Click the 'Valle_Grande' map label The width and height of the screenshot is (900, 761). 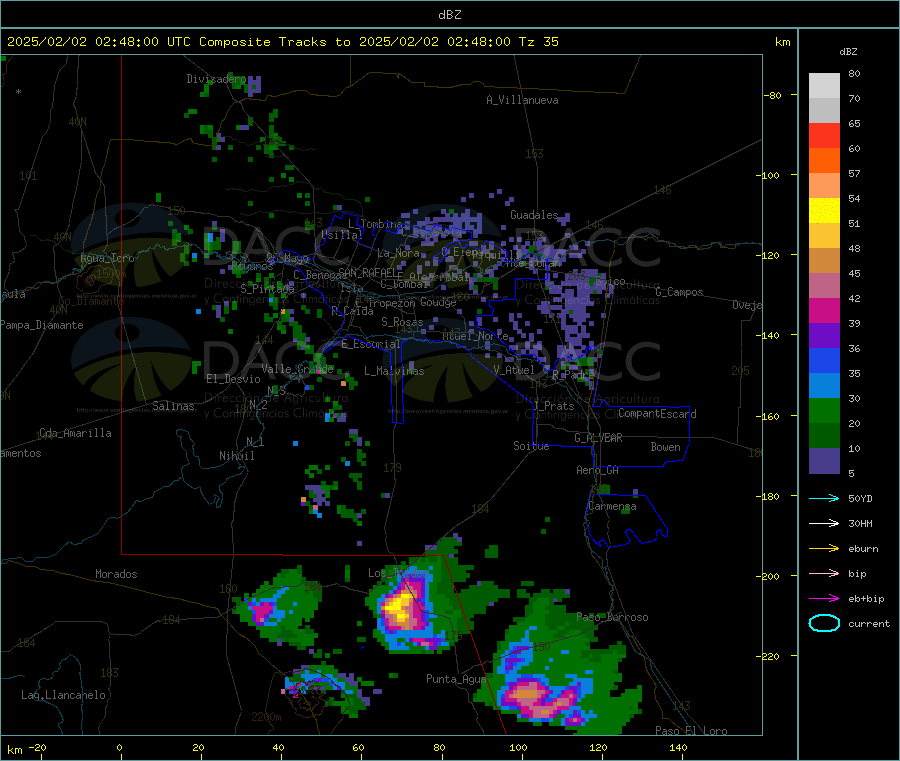297,369
